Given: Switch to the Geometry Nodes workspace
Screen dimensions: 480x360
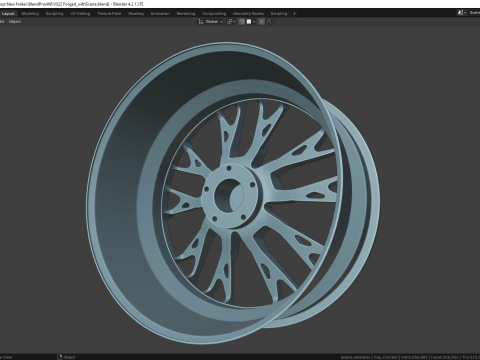Looking at the screenshot, I should pos(248,14).
